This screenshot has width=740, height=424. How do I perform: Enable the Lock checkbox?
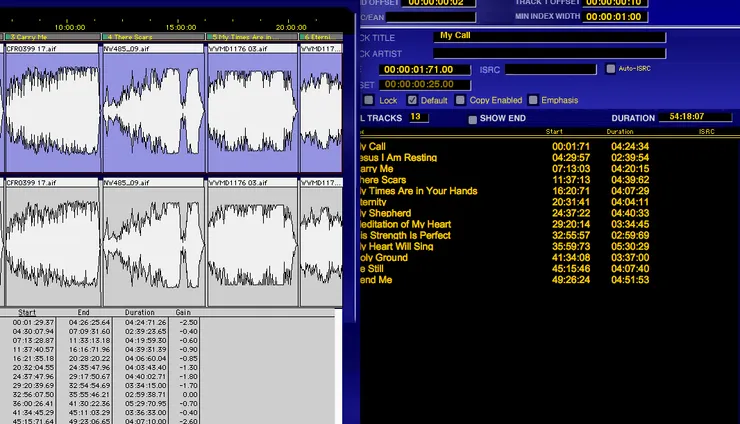pyautogui.click(x=369, y=100)
